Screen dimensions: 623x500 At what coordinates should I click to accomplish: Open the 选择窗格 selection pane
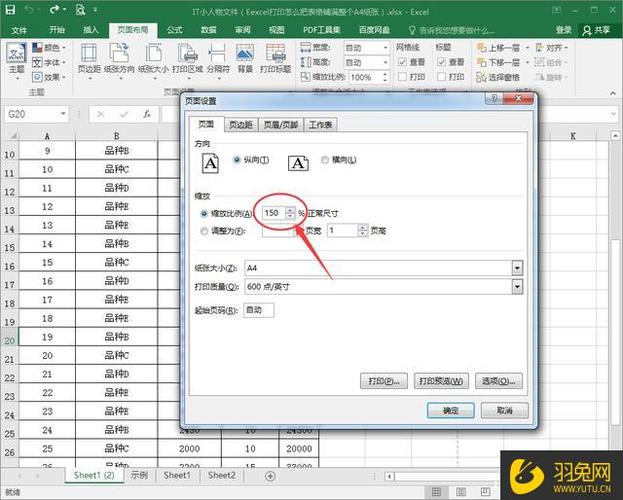pyautogui.click(x=498, y=77)
